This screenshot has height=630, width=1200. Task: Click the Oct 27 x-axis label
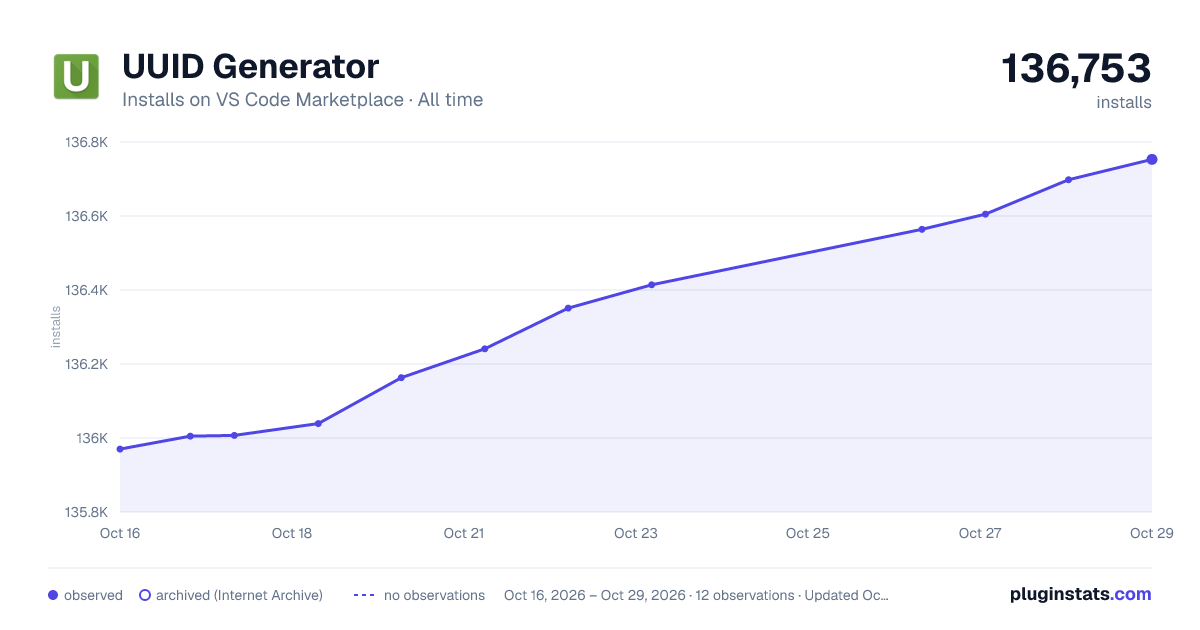coord(980,533)
